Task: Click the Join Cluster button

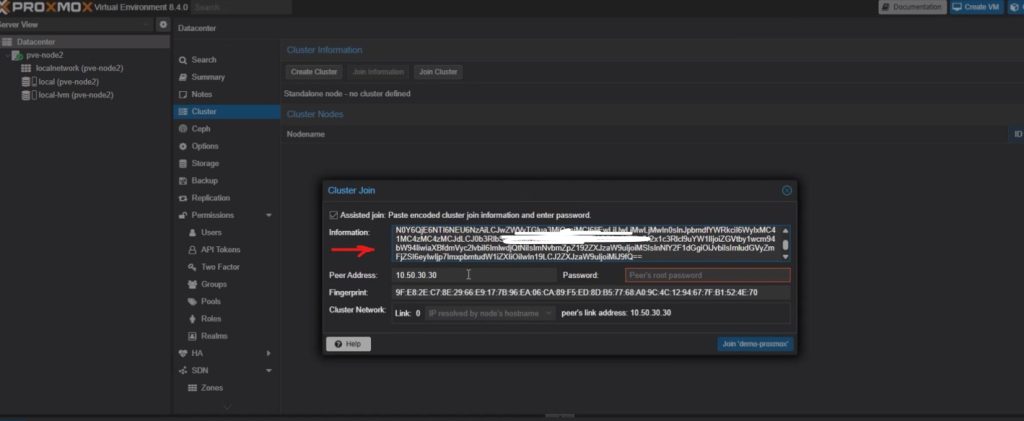Action: [438, 72]
